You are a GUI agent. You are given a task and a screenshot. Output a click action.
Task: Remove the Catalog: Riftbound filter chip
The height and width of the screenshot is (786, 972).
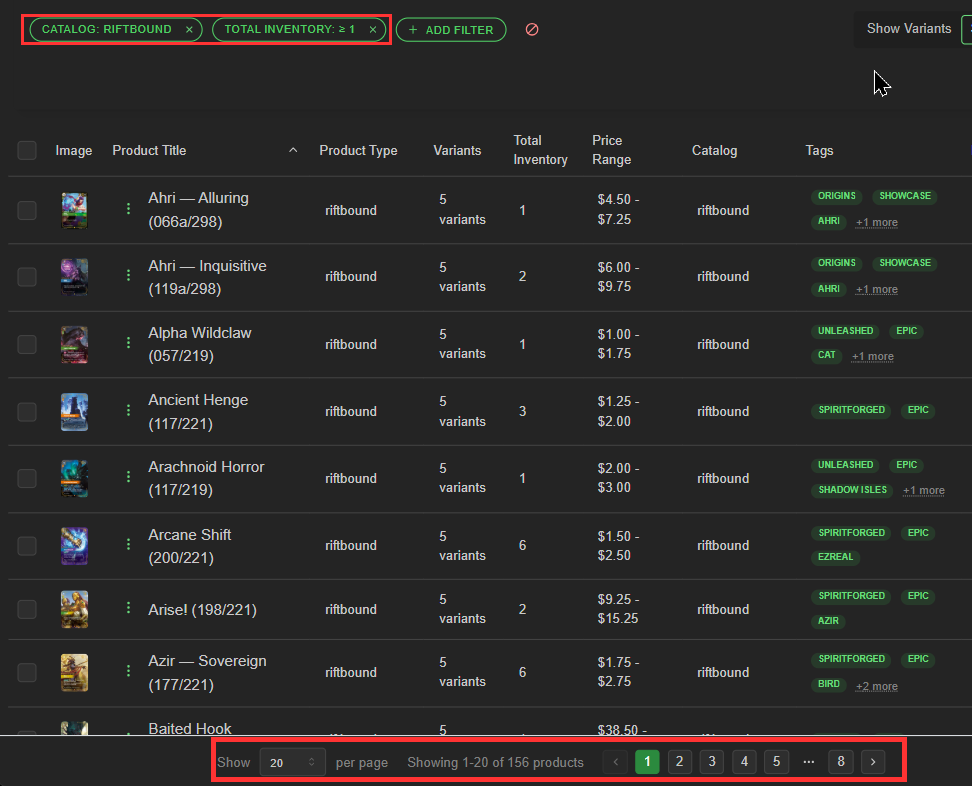point(189,30)
